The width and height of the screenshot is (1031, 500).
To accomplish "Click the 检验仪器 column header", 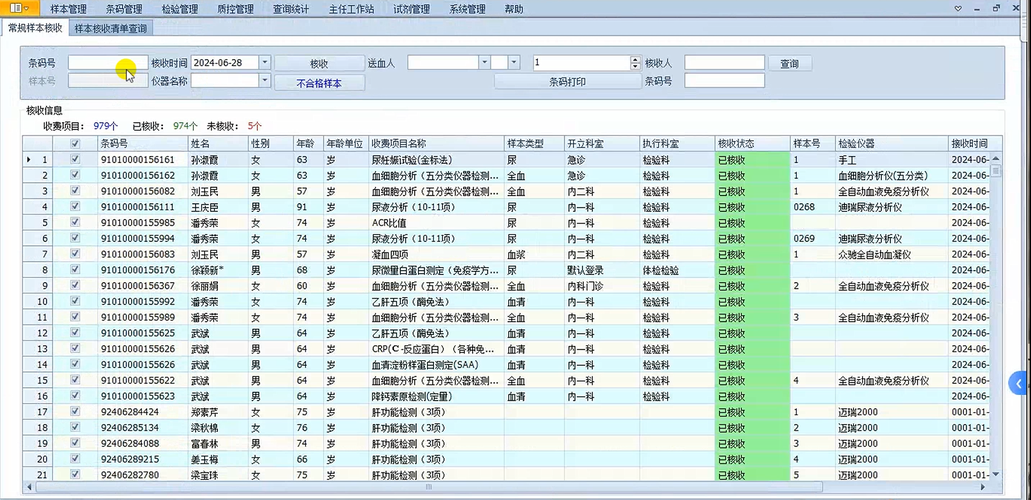I will [892, 143].
